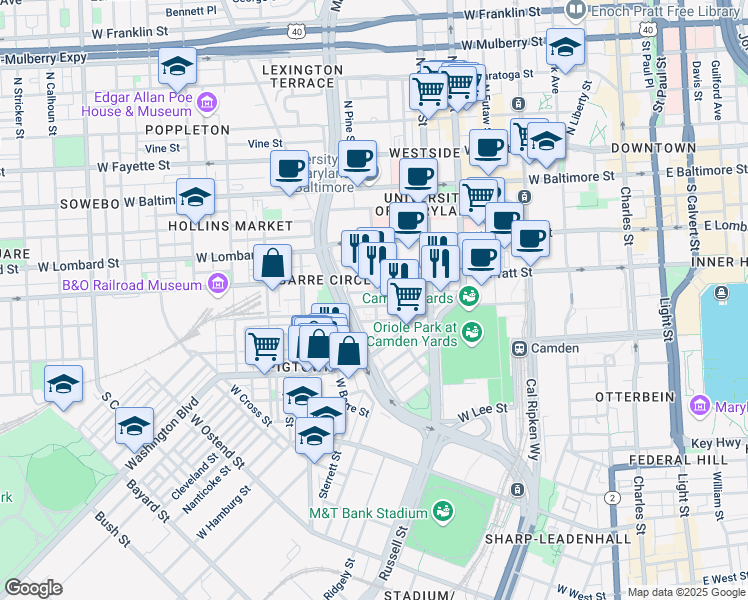
Task: Open the purple museum pin near Otterbein
Action: [x=700, y=406]
